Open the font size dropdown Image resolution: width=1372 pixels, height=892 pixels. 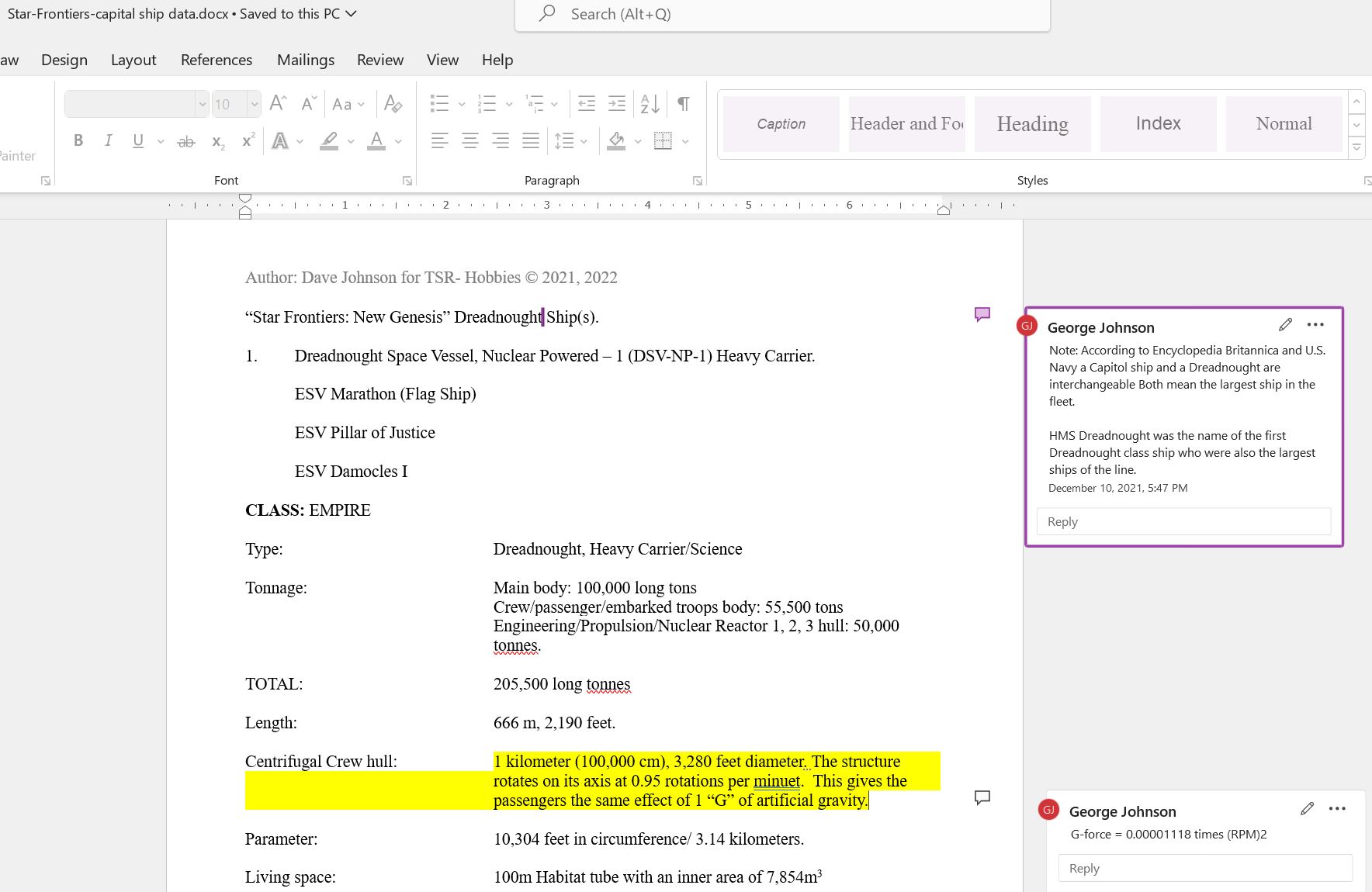point(254,104)
